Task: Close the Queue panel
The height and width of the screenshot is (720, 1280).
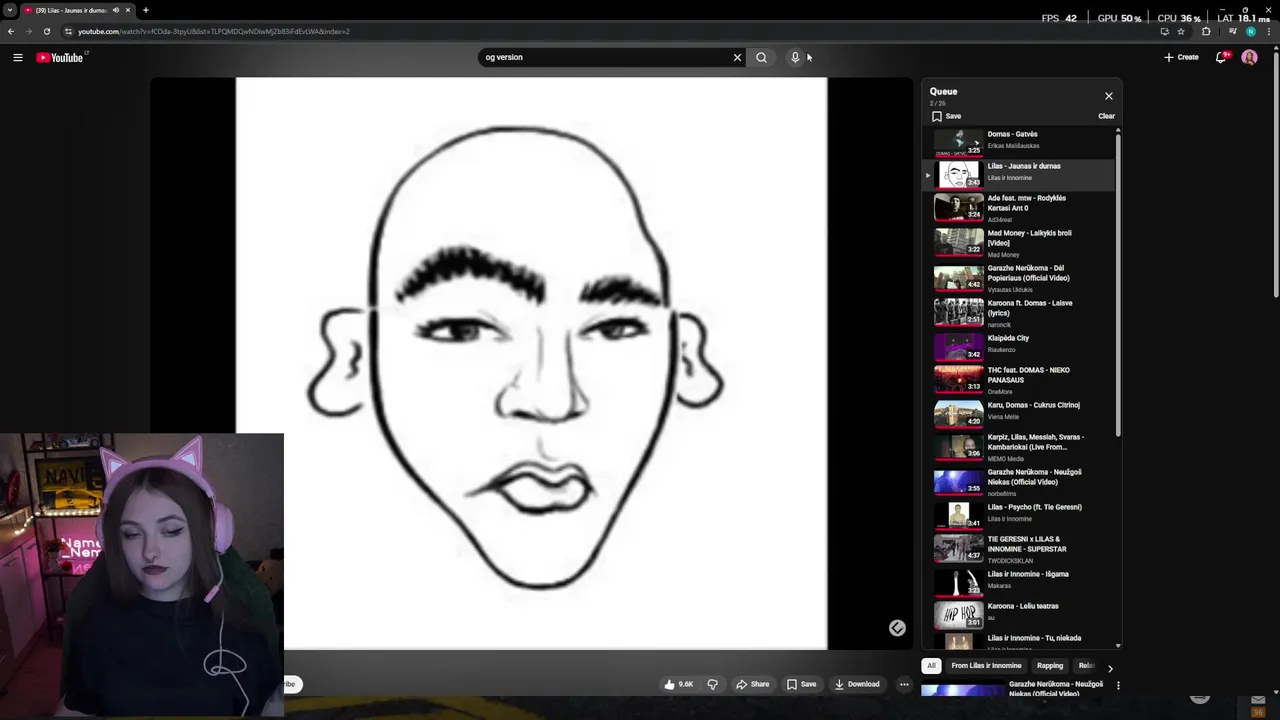Action: click(x=1108, y=96)
